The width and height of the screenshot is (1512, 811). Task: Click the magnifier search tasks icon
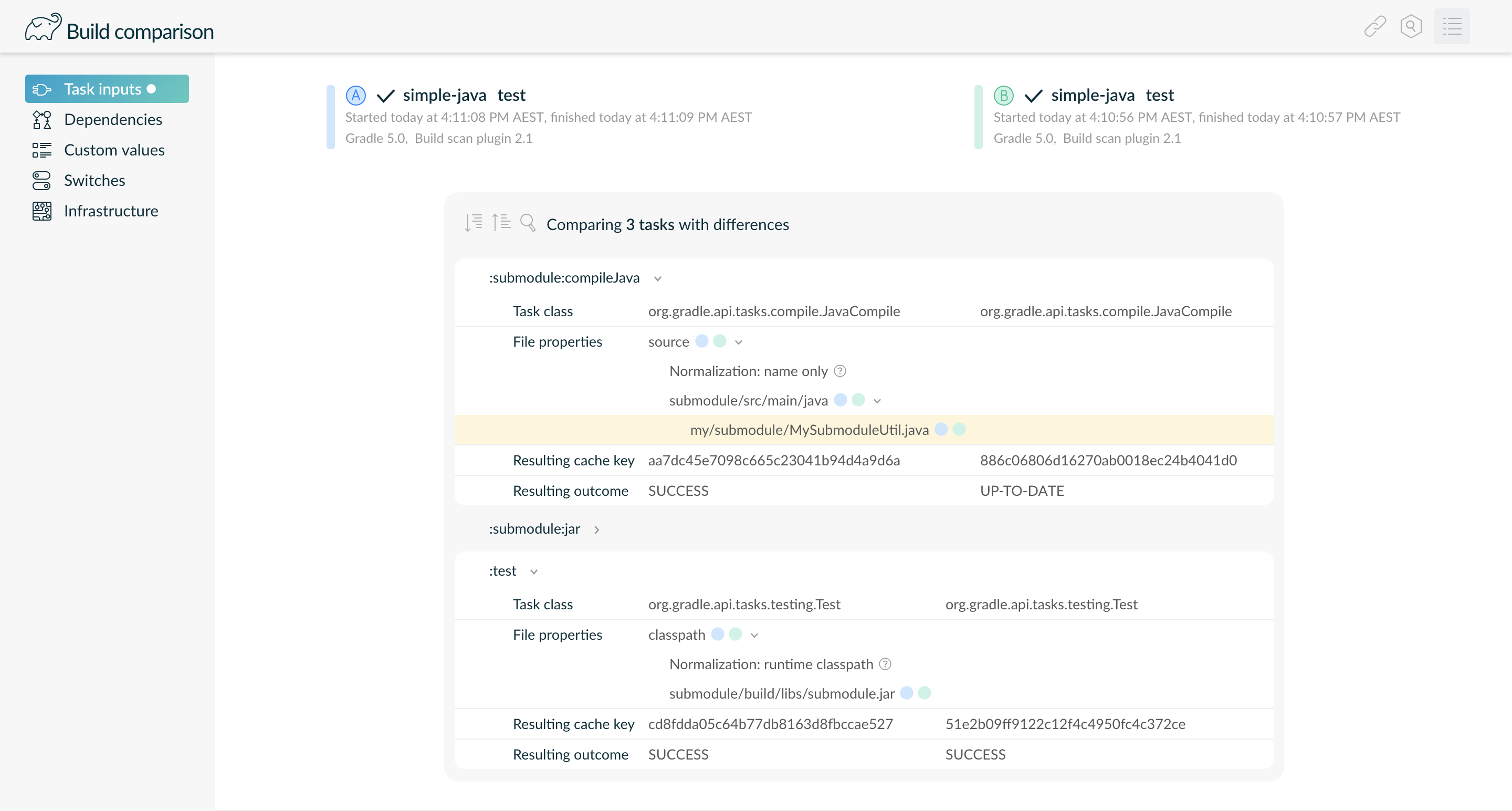pos(528,223)
